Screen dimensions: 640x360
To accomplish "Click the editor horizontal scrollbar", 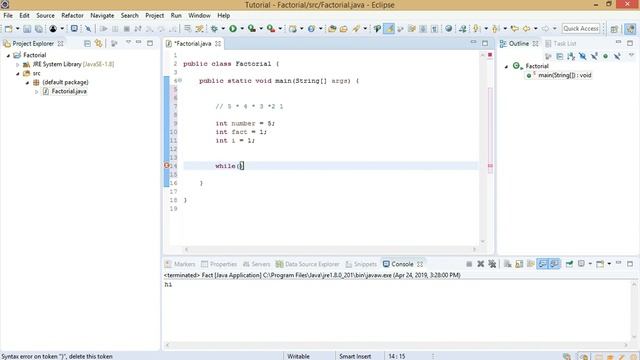I will (x=330, y=249).
